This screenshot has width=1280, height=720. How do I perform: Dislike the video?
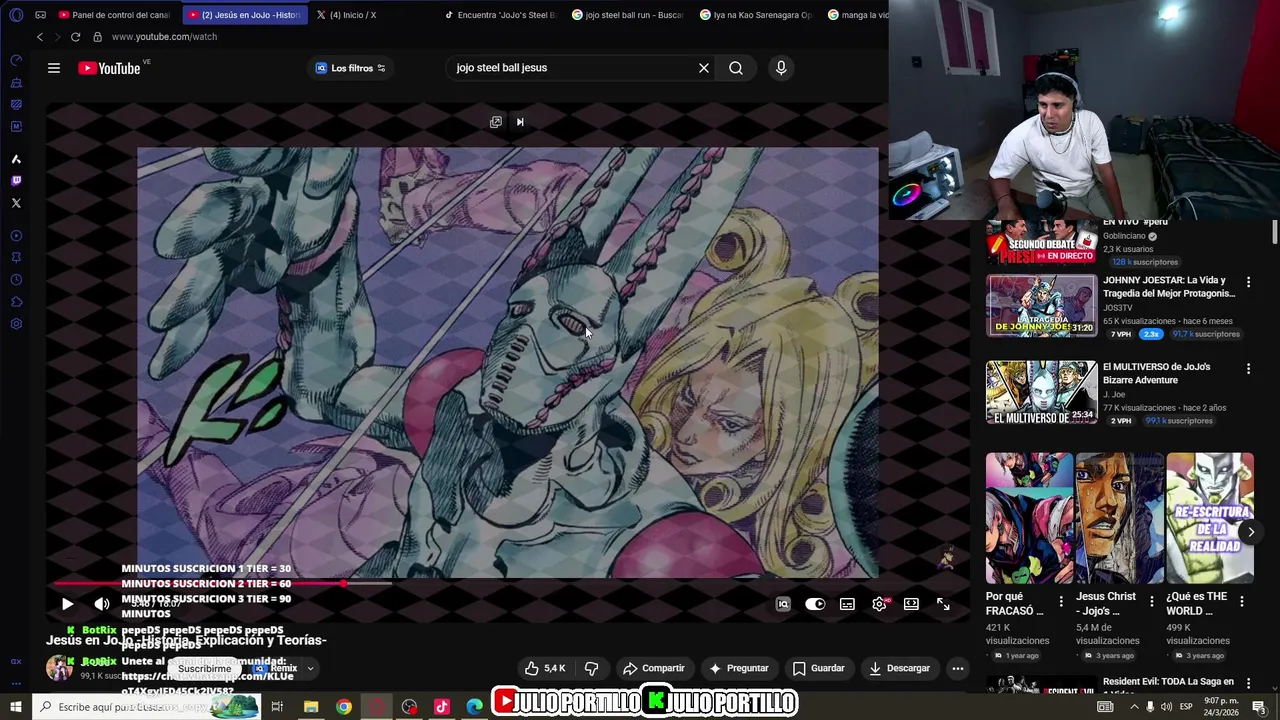point(591,668)
